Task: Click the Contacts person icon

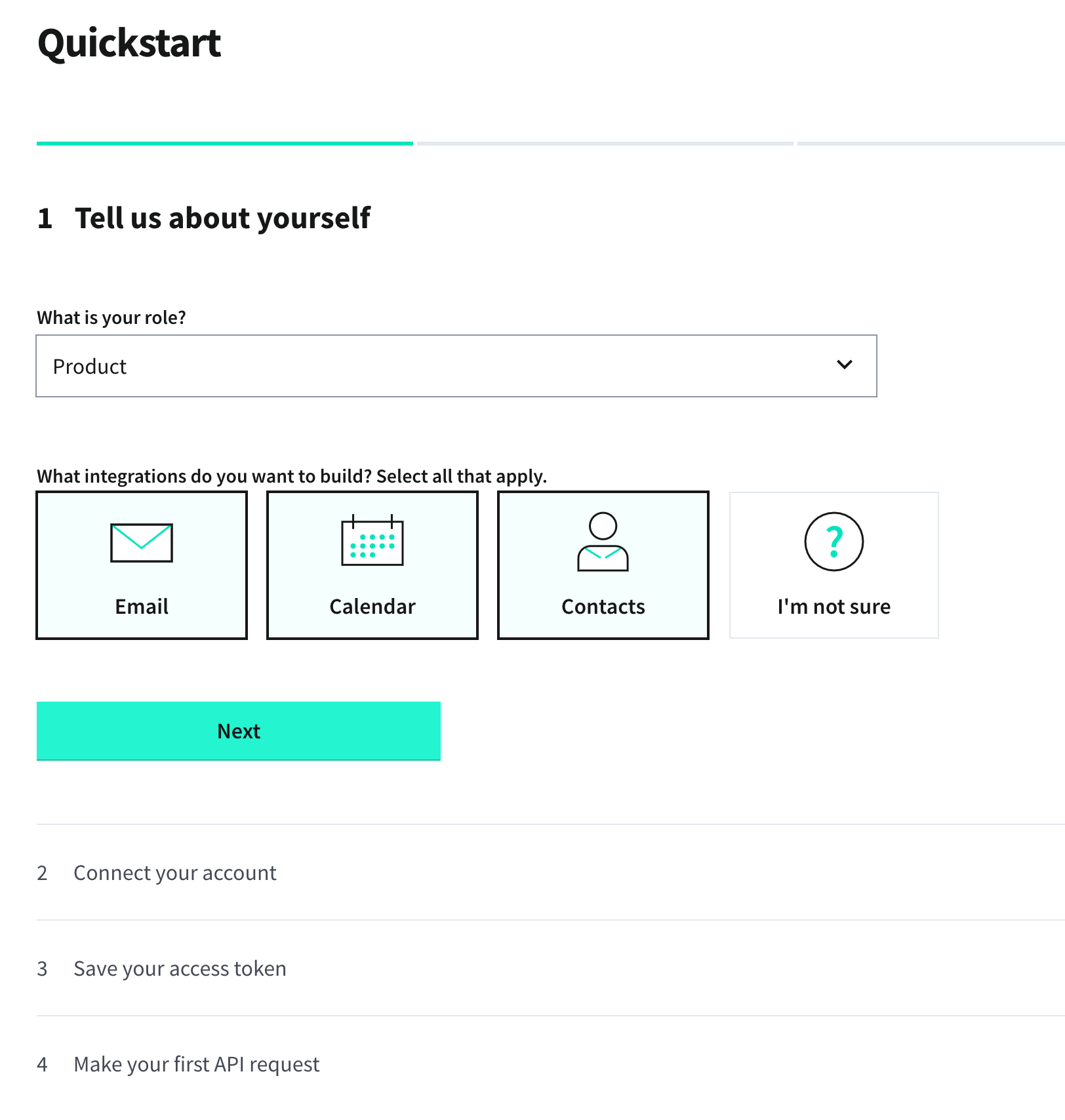Action: [x=603, y=542]
